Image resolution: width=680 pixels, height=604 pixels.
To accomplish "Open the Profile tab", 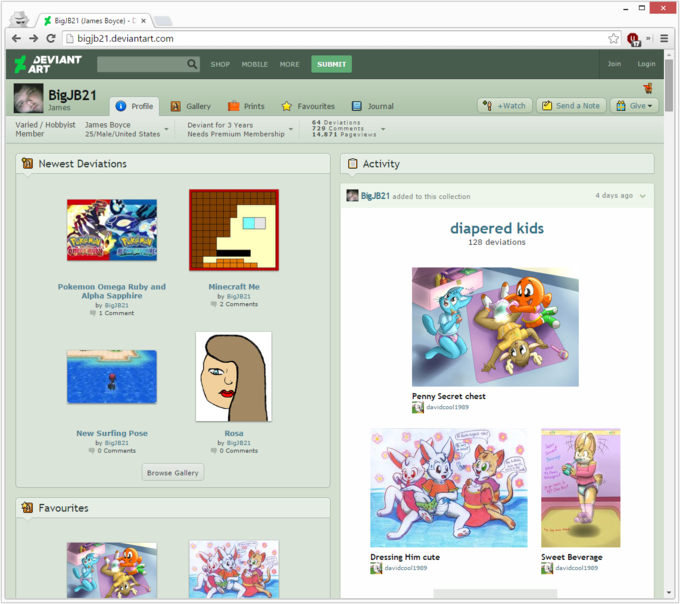I will 134,106.
